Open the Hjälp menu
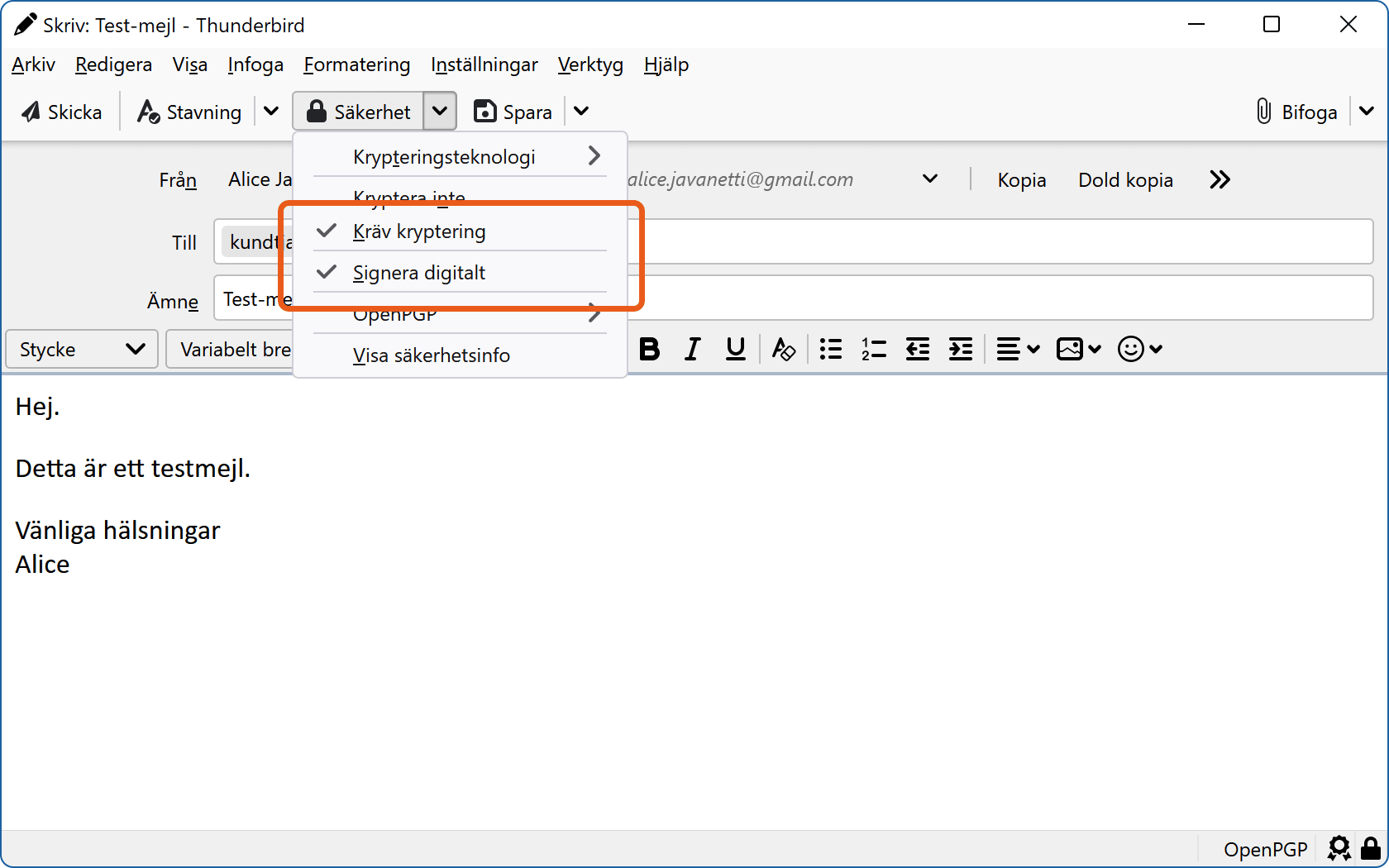 coord(666,64)
